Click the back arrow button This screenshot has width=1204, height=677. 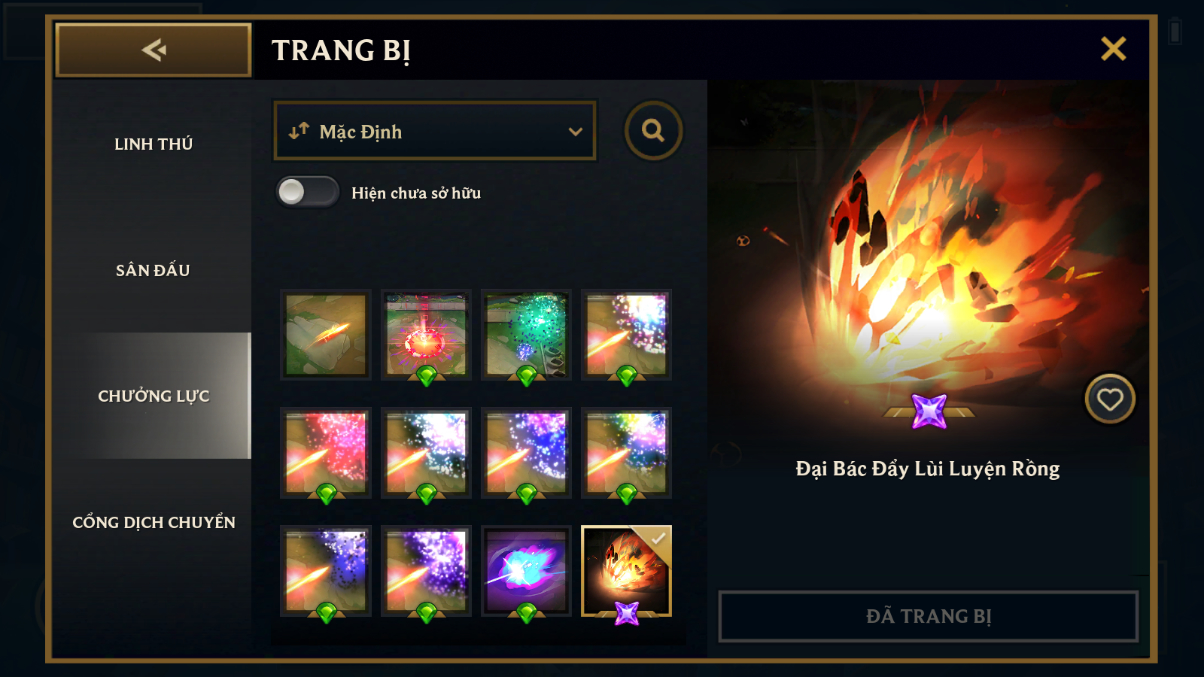click(153, 50)
